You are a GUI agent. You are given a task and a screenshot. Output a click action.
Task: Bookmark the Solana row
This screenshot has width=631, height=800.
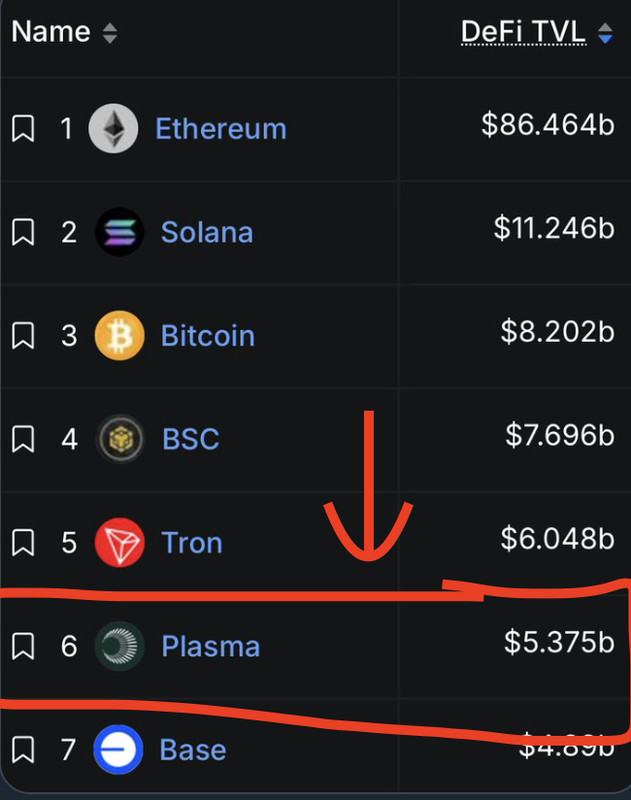[x=23, y=232]
